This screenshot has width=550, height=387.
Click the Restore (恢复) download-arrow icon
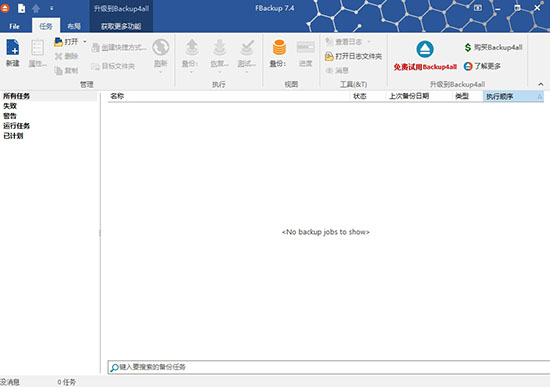pyautogui.click(x=220, y=48)
